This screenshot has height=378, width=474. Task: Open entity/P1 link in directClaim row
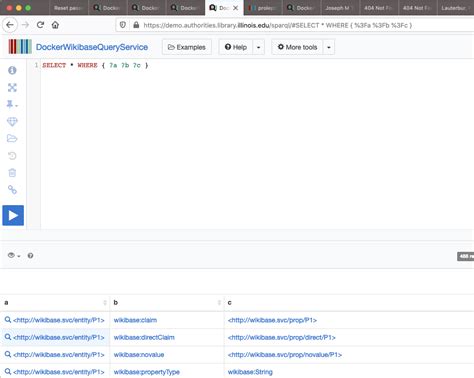click(x=59, y=337)
